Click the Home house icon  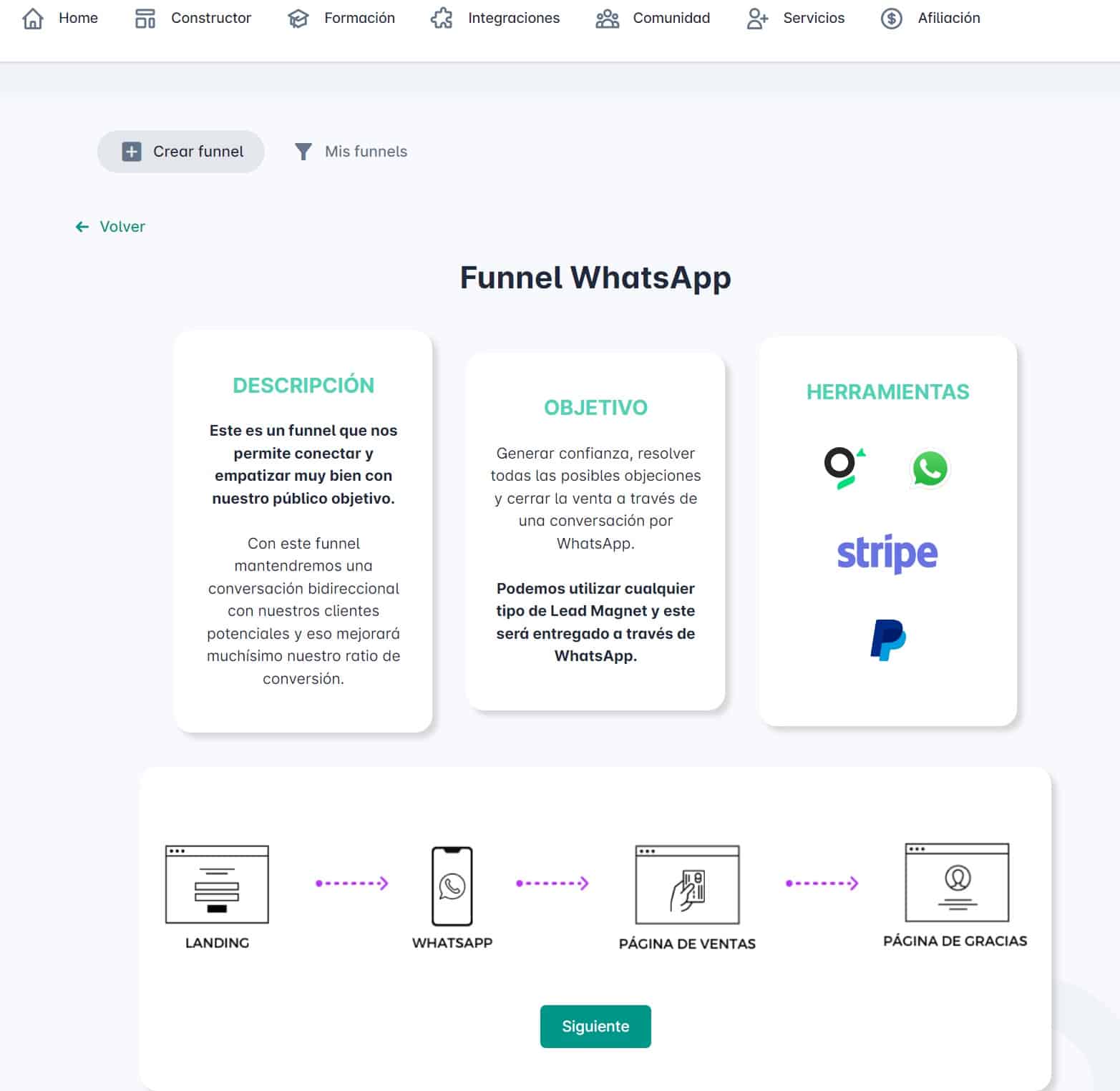point(33,19)
